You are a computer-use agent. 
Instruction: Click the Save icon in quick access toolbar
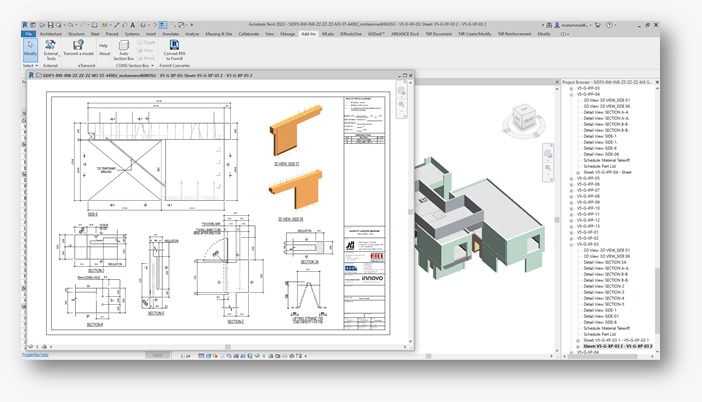[x=50, y=25]
